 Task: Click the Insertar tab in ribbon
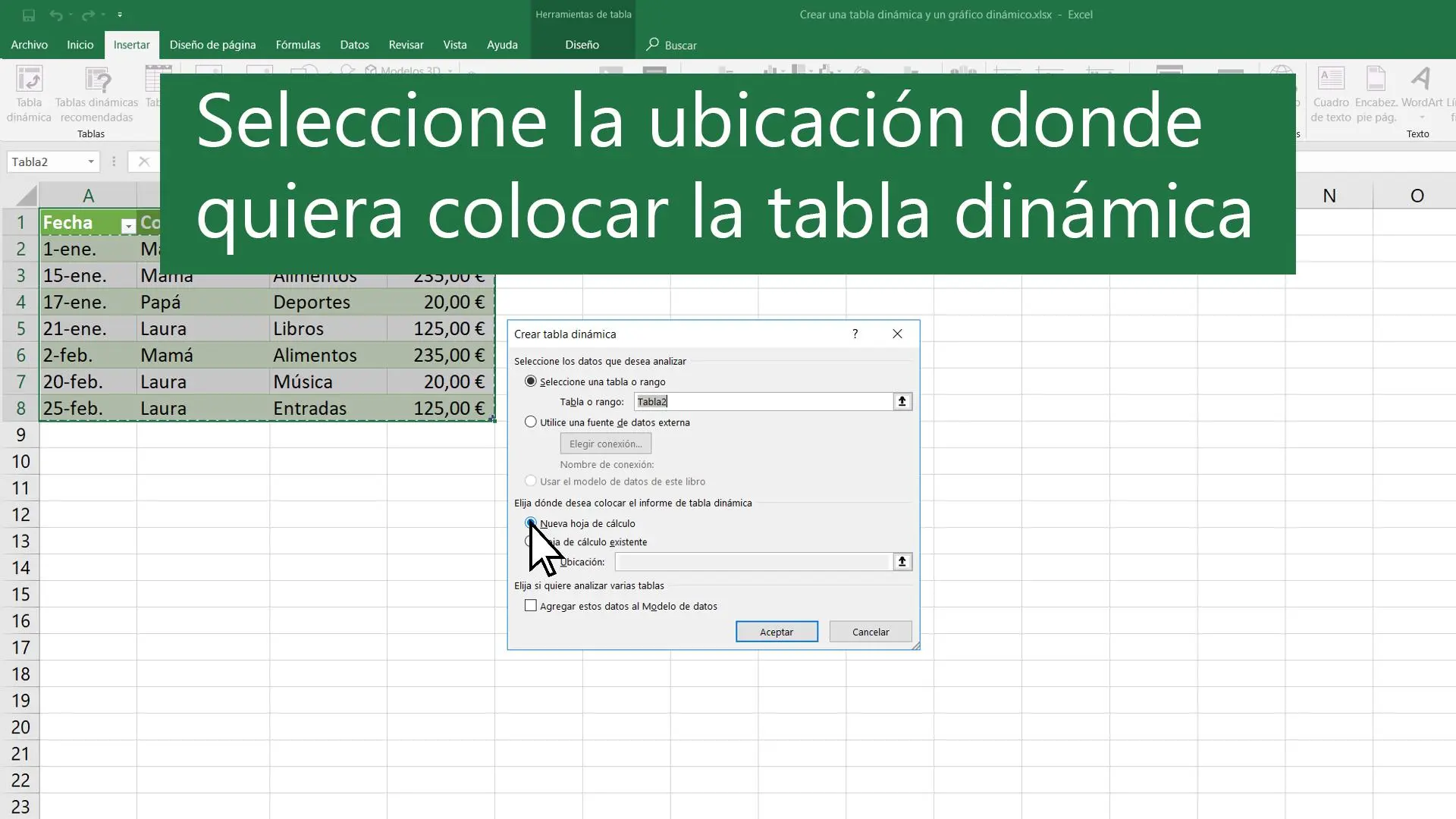(x=131, y=44)
